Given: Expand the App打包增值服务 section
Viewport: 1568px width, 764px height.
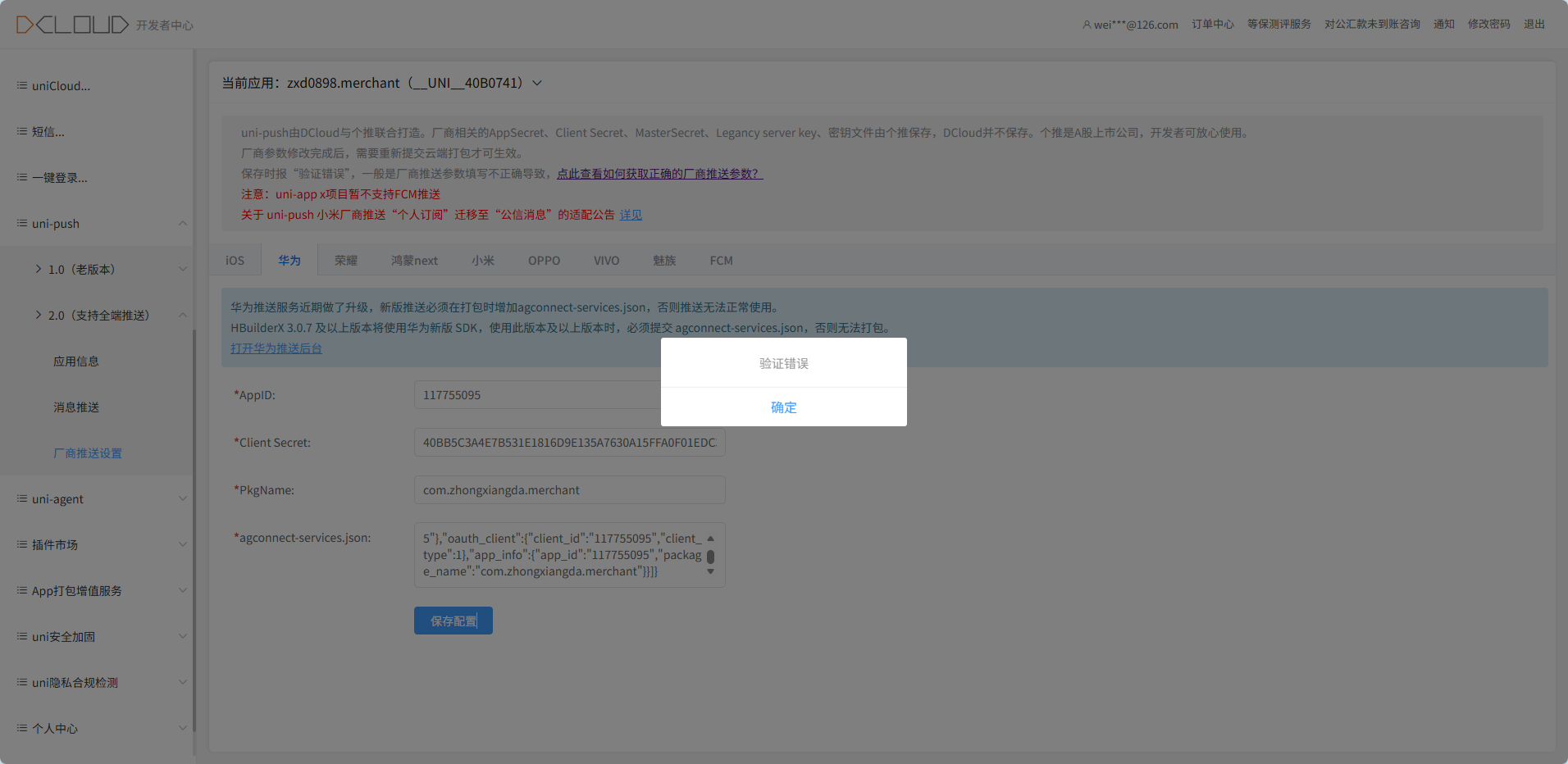Looking at the screenshot, I should point(183,590).
